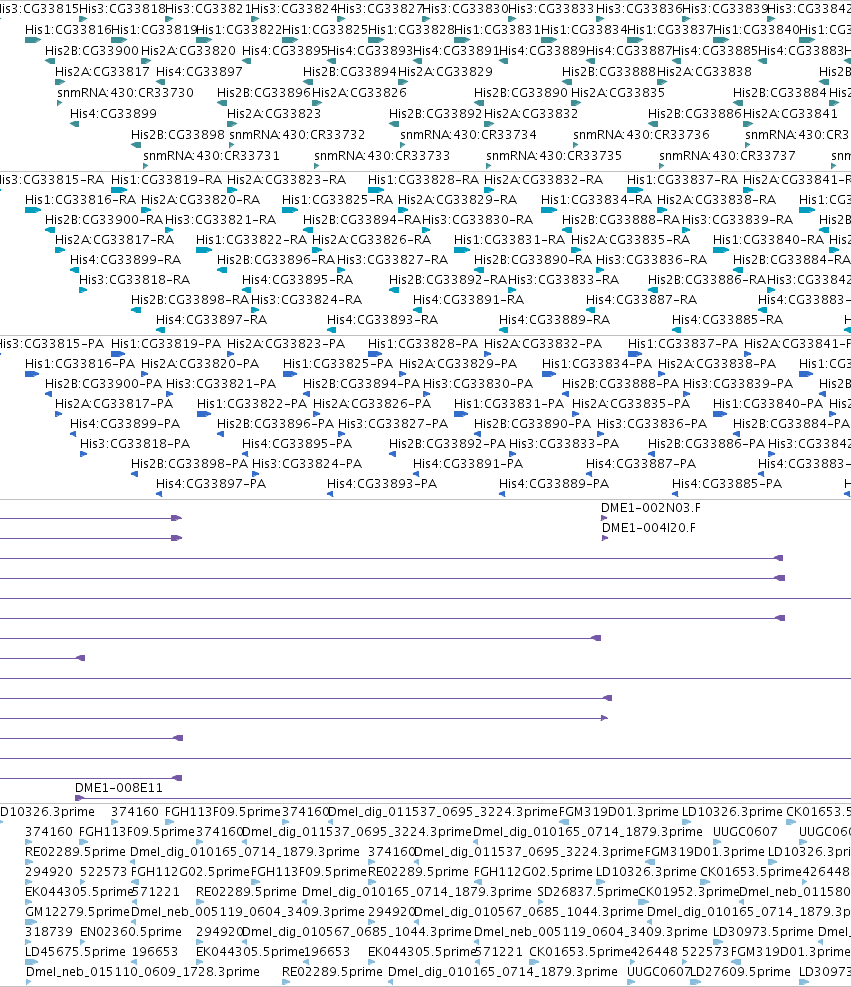851x987 pixels.
Task: Select the transcript label His1:CG33828-RA
Action: (424, 180)
